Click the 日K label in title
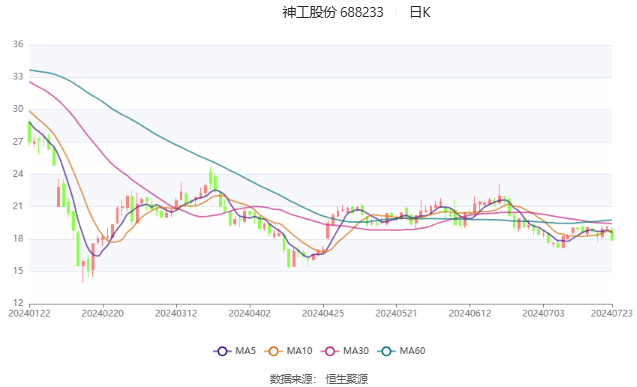This screenshot has height=387, width=637. [420, 13]
